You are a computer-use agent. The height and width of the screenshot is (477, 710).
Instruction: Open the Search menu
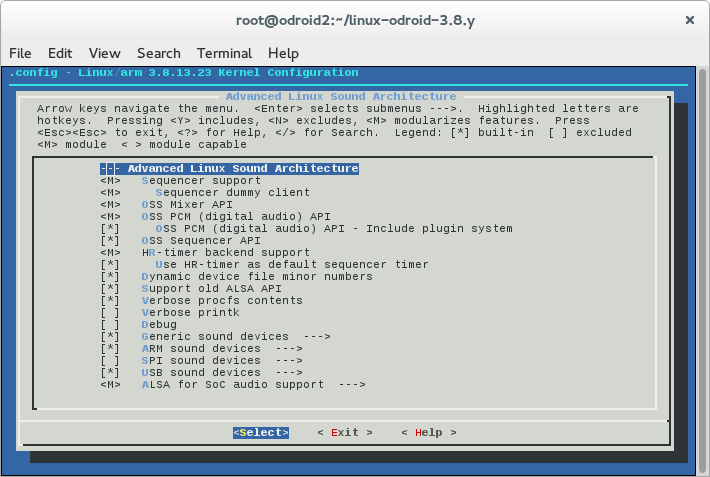pyautogui.click(x=159, y=53)
